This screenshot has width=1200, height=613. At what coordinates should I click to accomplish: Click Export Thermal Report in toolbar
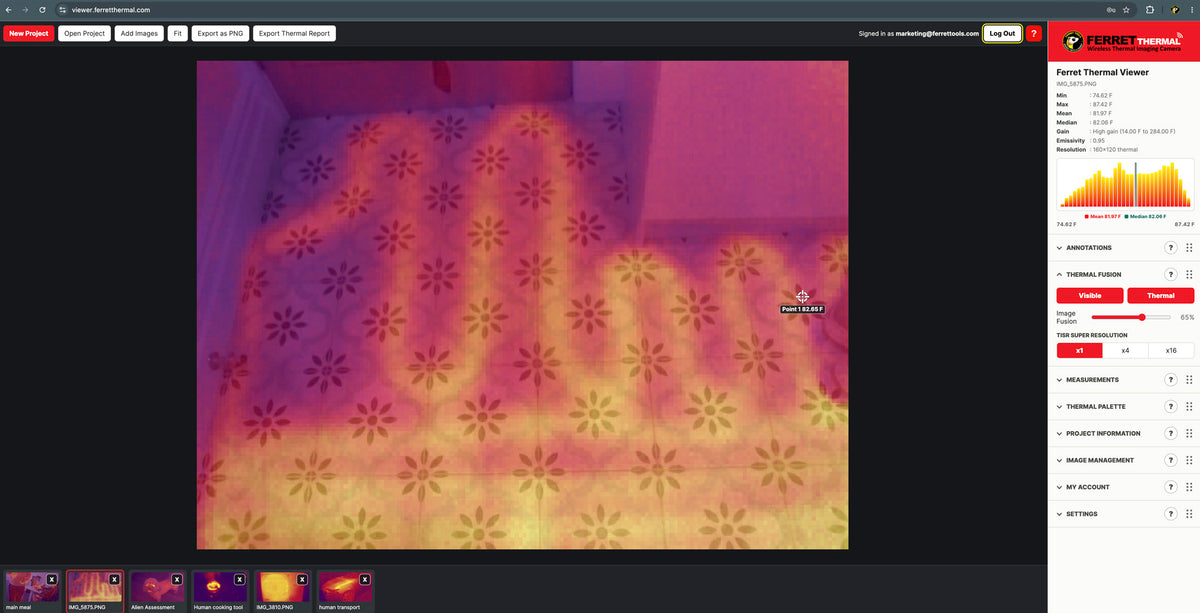tap(294, 33)
